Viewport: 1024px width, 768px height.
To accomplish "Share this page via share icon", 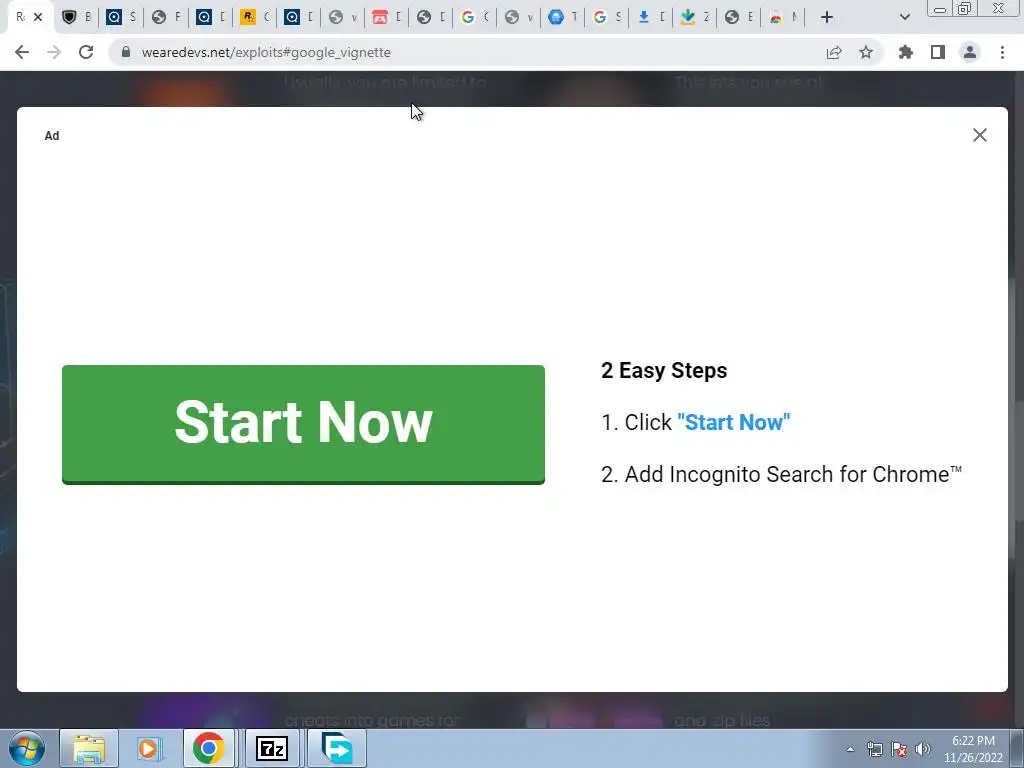I will coord(834,52).
